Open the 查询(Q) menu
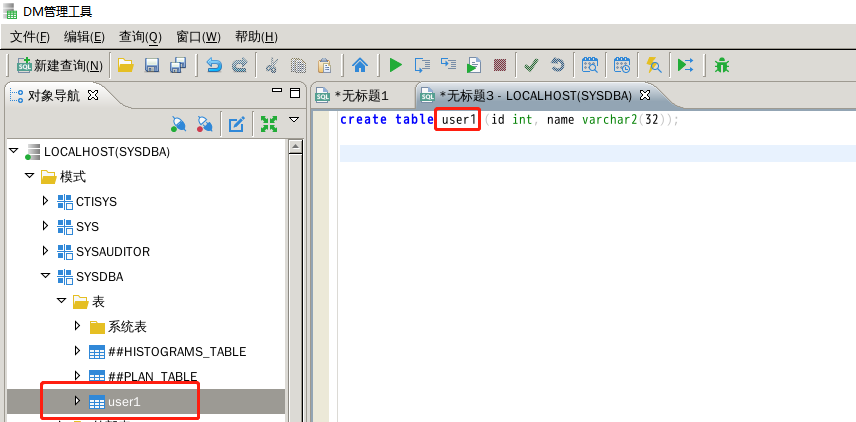Viewport: 856px width, 422px height. (x=140, y=37)
